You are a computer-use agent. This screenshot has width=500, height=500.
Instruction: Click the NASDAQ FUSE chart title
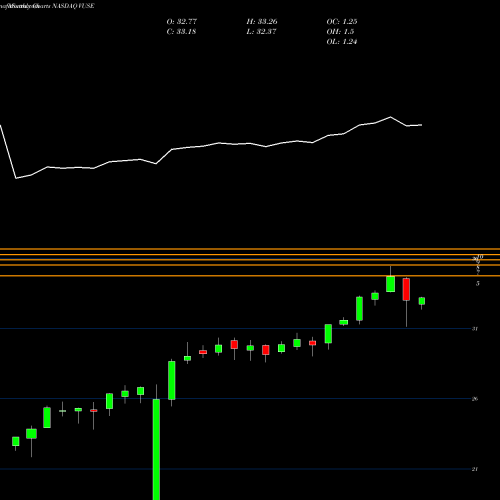(x=72, y=6)
